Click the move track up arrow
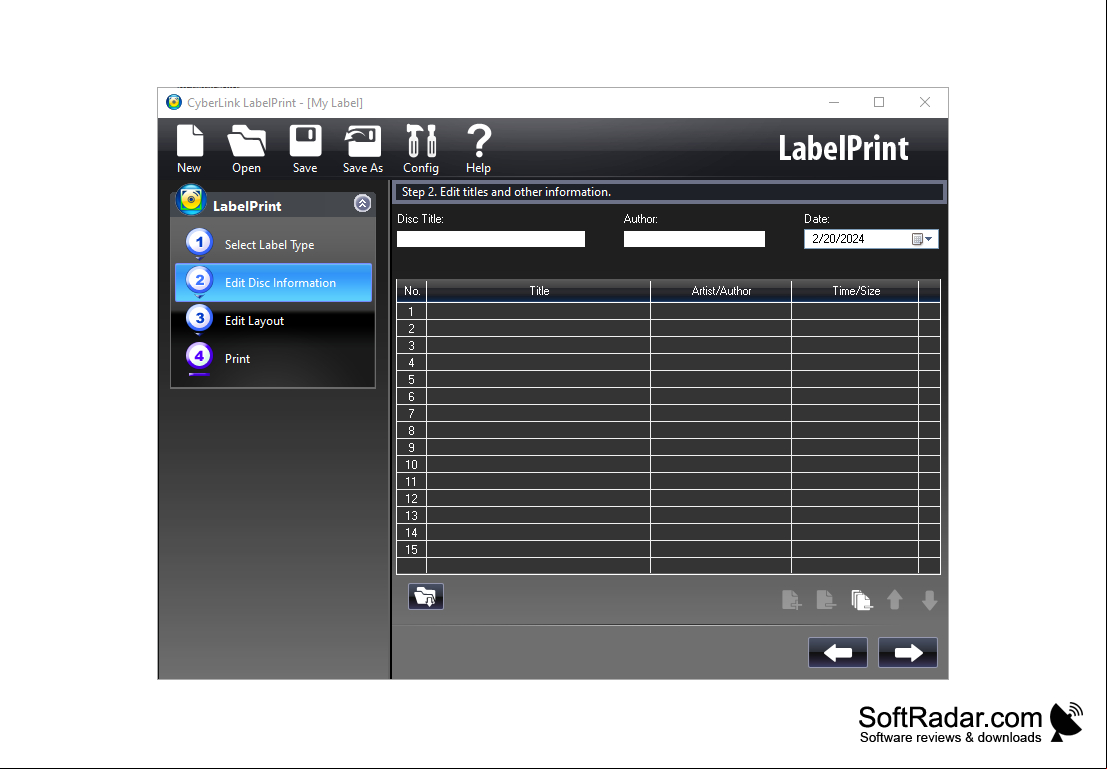The width and height of the screenshot is (1107, 769). pyautogui.click(x=894, y=600)
